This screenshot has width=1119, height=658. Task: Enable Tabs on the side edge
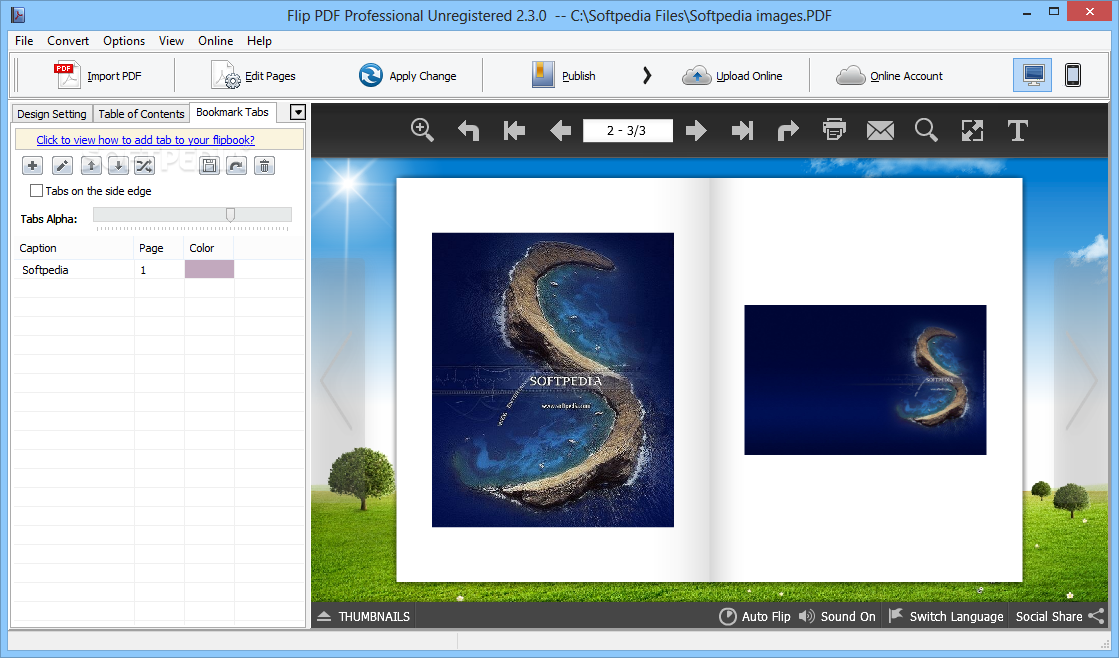36,191
